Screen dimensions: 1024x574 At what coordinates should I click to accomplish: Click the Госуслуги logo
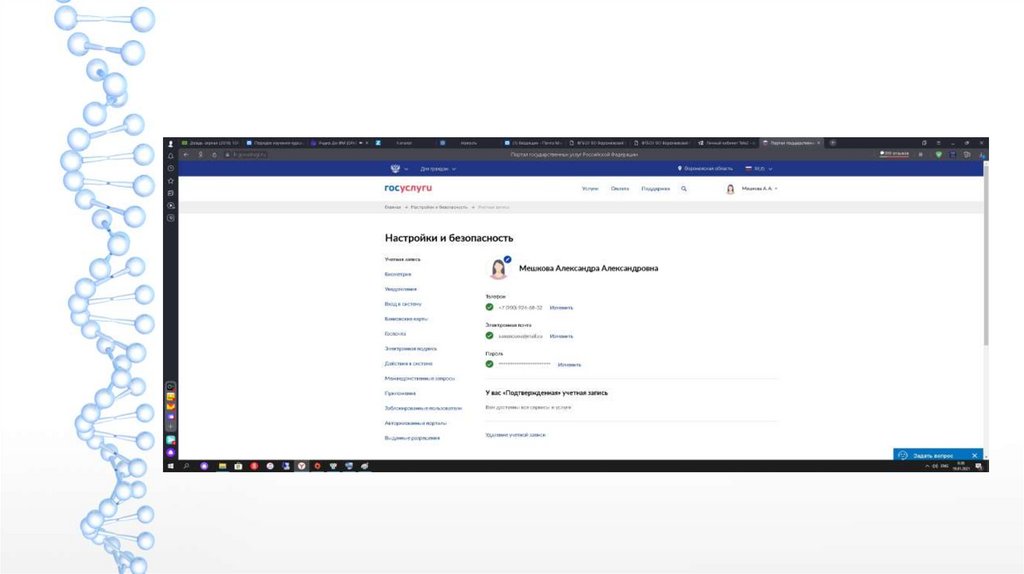[408, 188]
